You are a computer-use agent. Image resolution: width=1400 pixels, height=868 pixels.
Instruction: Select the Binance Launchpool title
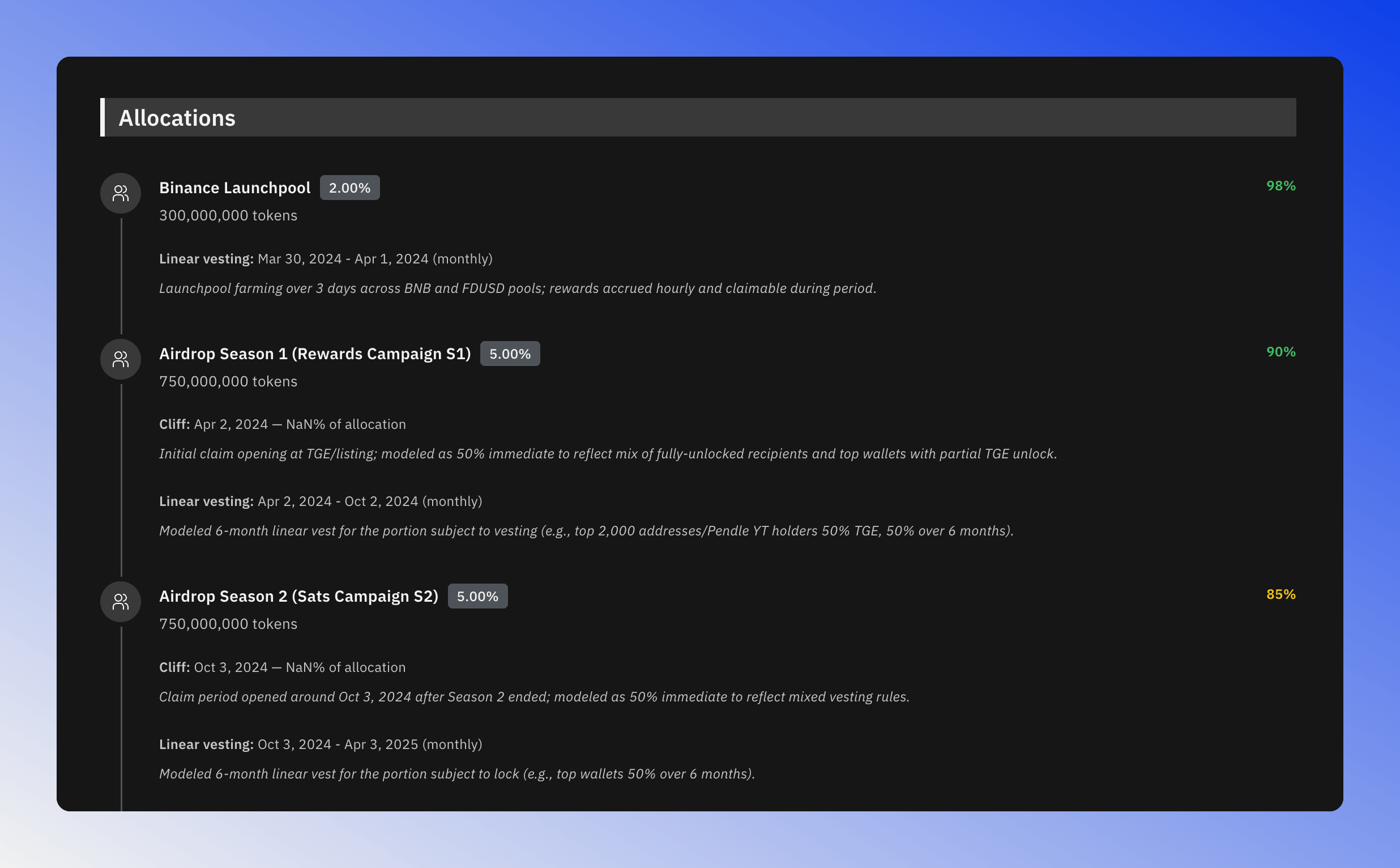coord(234,188)
